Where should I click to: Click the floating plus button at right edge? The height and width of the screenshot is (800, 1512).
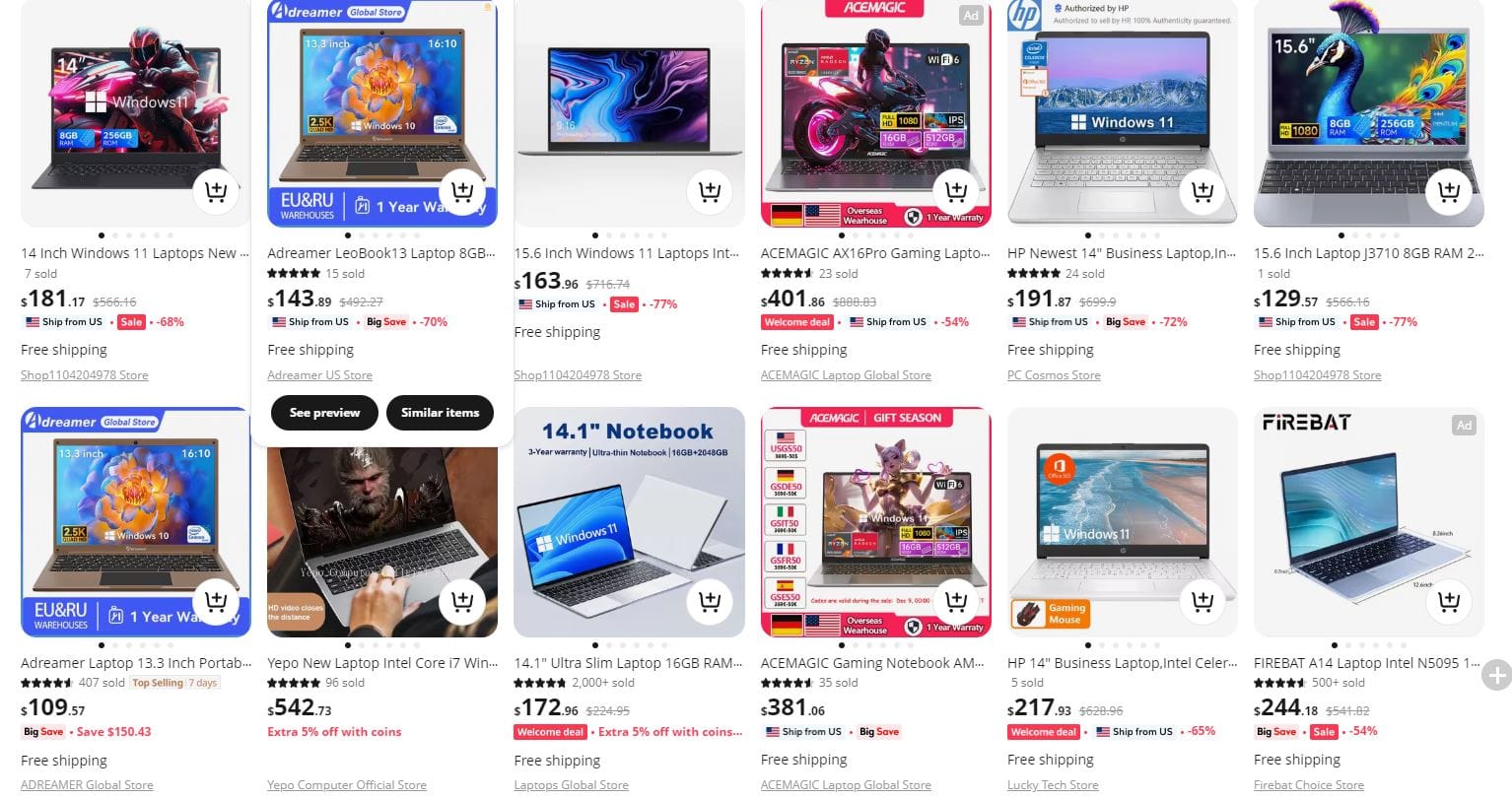[1497, 675]
